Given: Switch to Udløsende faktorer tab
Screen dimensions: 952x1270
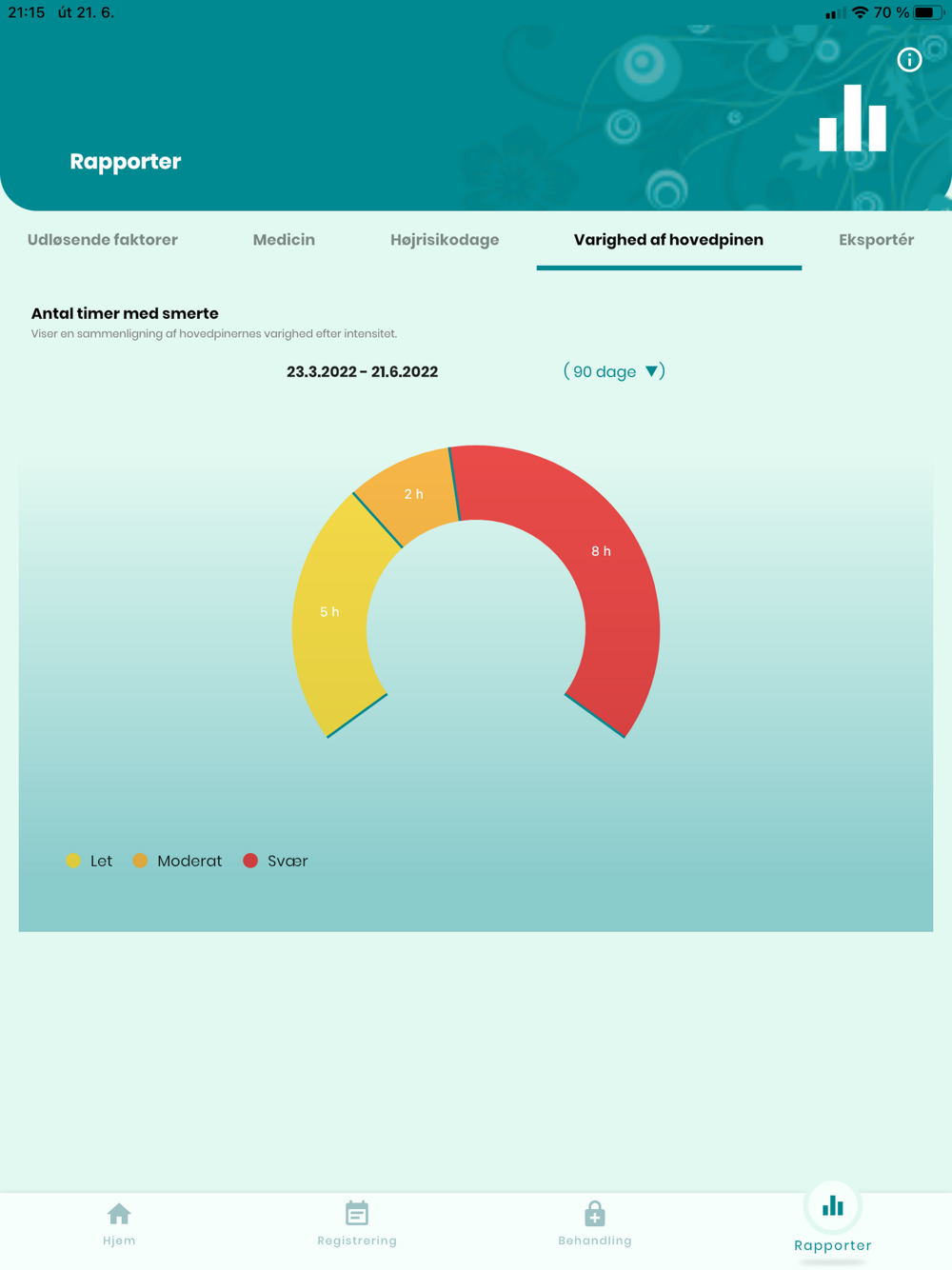Looking at the screenshot, I should coord(103,240).
